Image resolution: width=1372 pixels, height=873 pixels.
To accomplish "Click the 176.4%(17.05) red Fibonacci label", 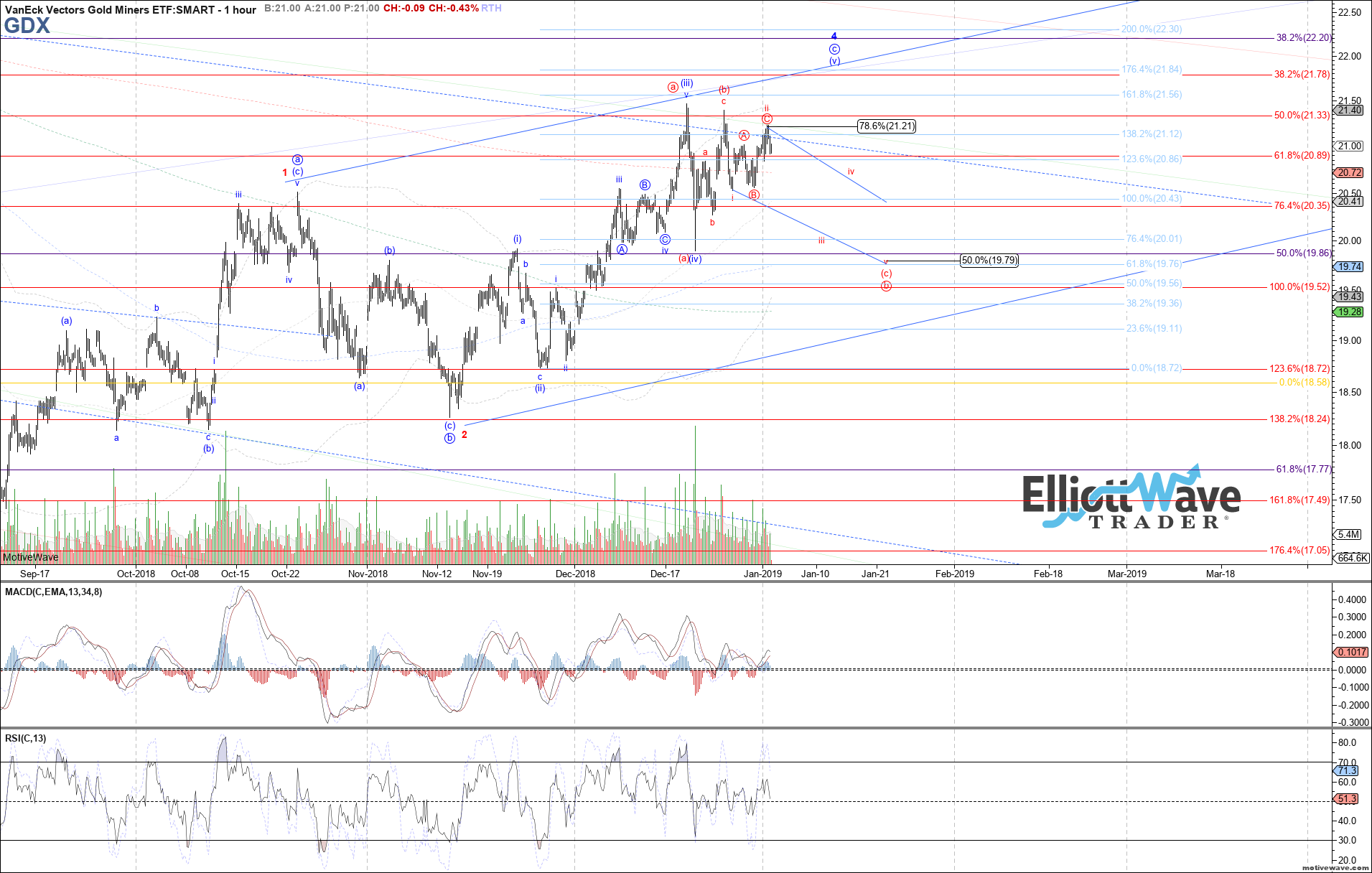I will click(x=1300, y=551).
